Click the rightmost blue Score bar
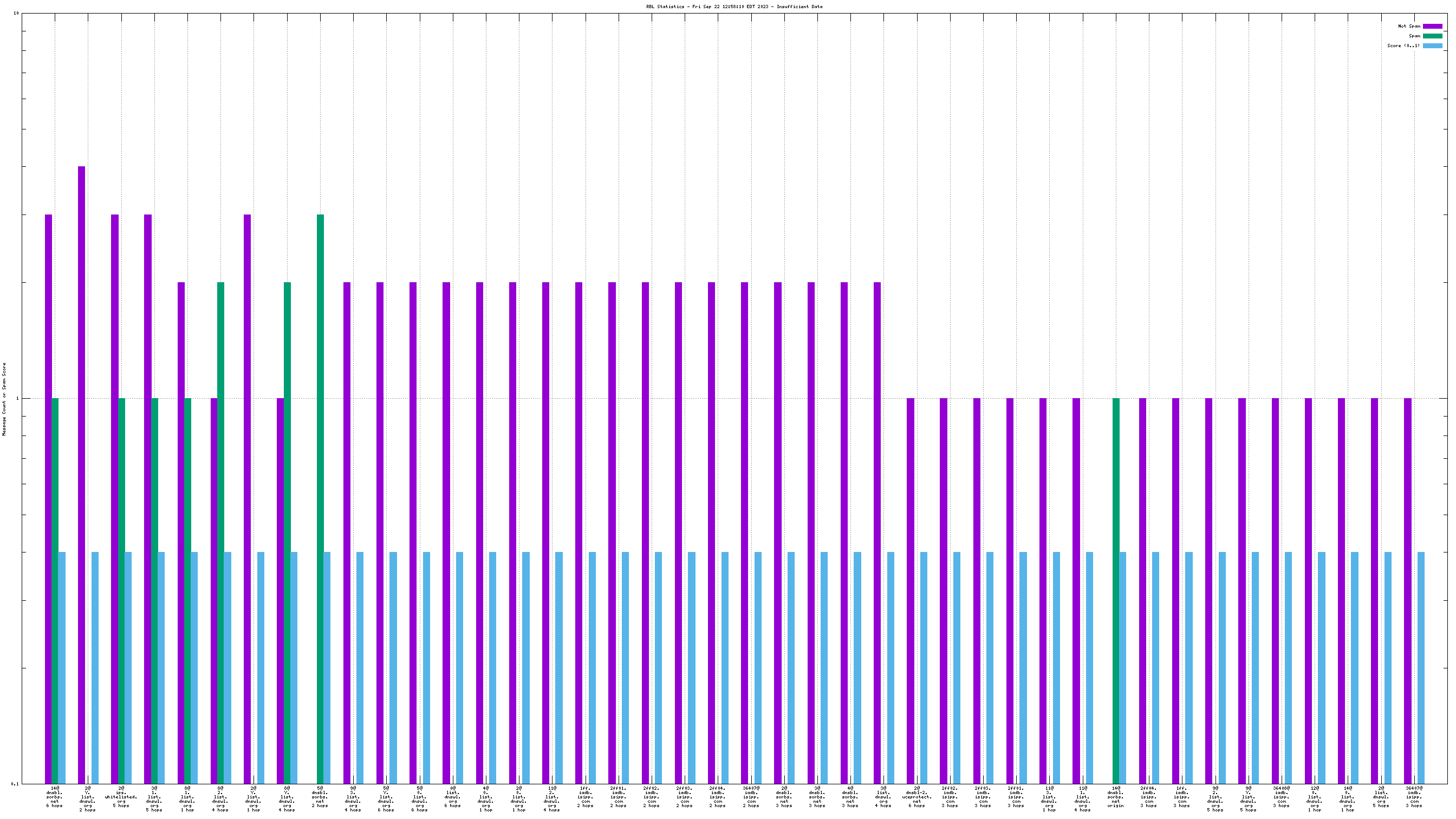The height and width of the screenshot is (819, 1456). [1421, 667]
